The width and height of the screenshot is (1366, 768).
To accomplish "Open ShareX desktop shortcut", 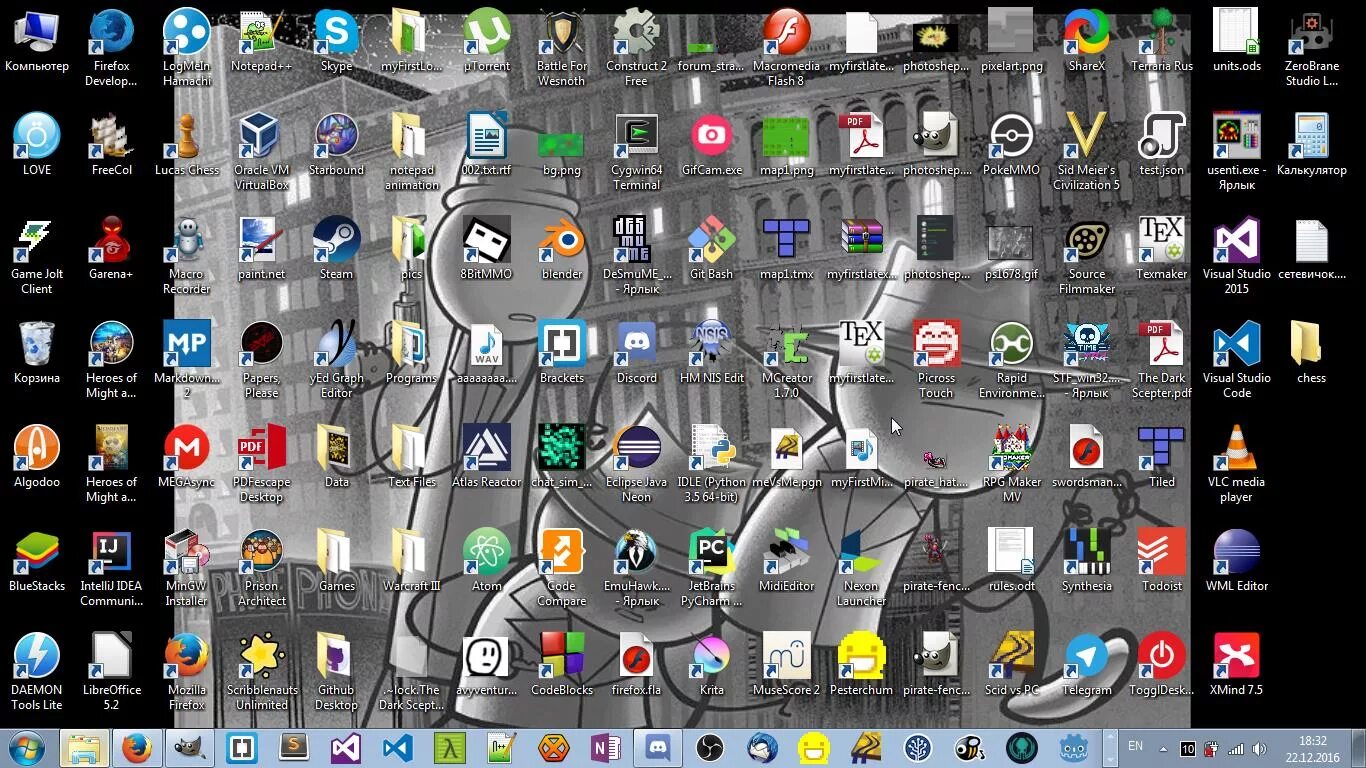I will tap(1087, 42).
